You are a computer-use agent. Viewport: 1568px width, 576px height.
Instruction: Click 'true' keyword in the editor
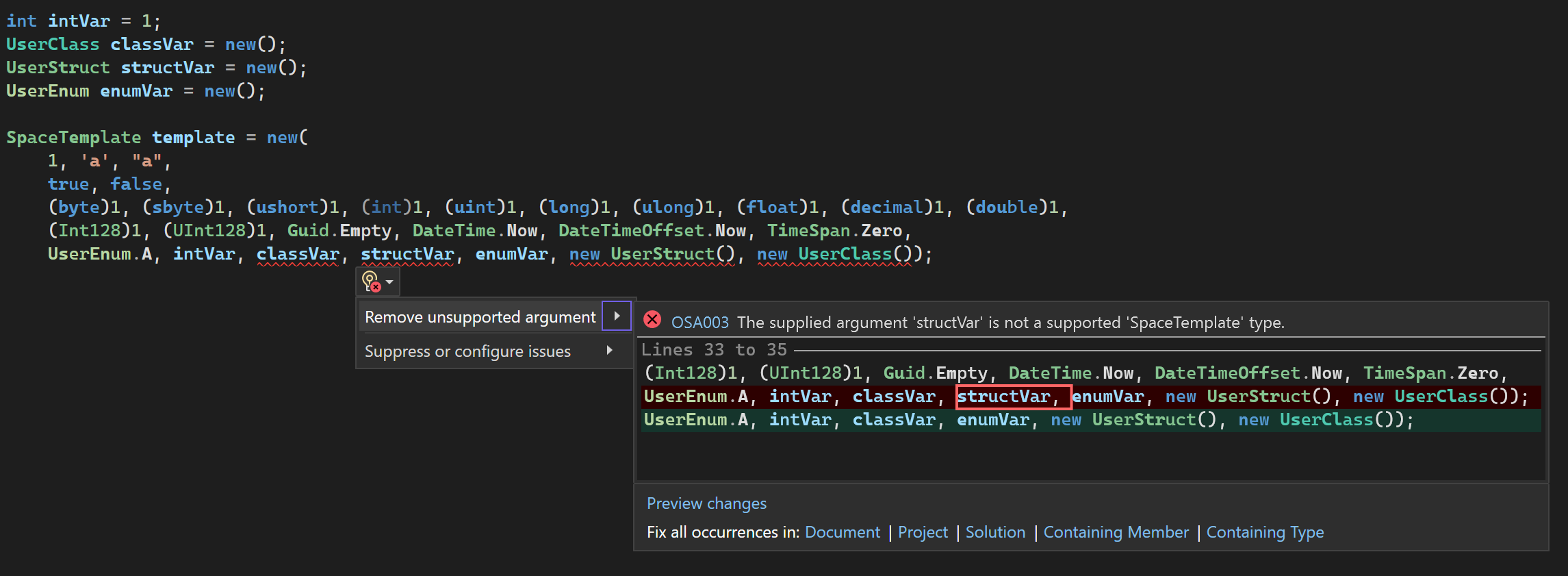(68, 184)
